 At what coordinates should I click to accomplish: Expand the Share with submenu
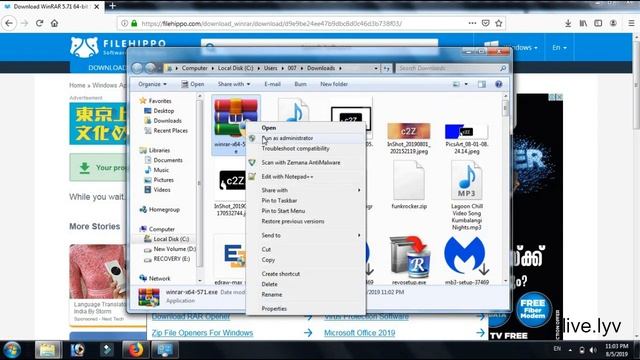306,190
